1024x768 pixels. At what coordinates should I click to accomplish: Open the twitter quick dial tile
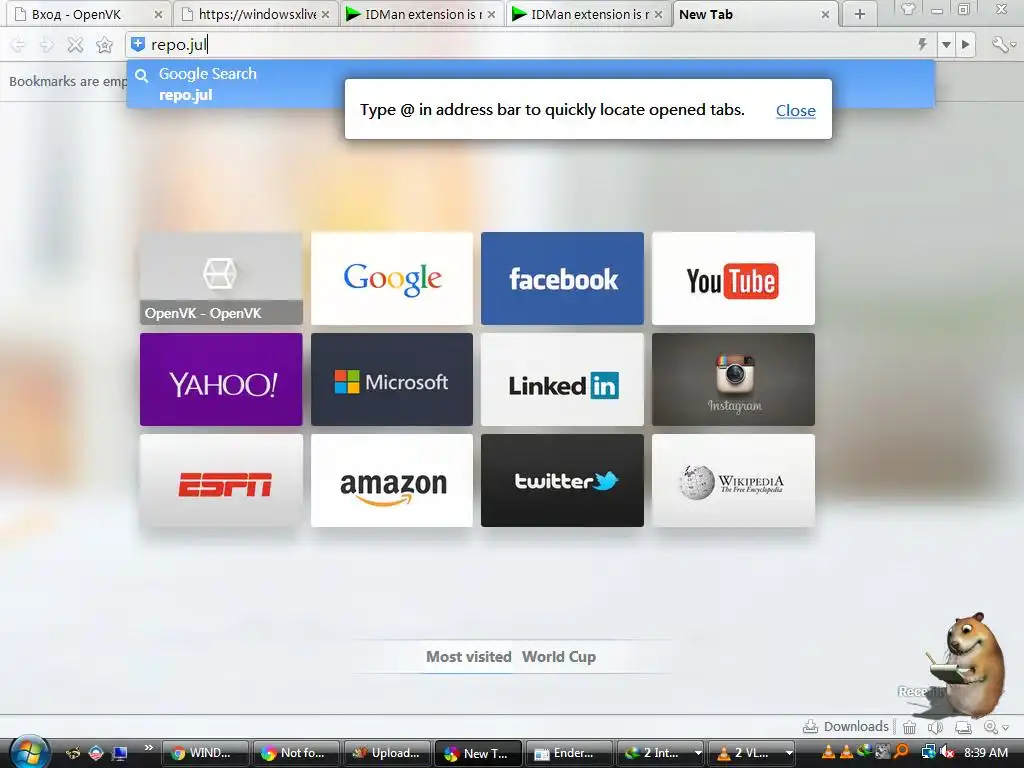coord(562,481)
